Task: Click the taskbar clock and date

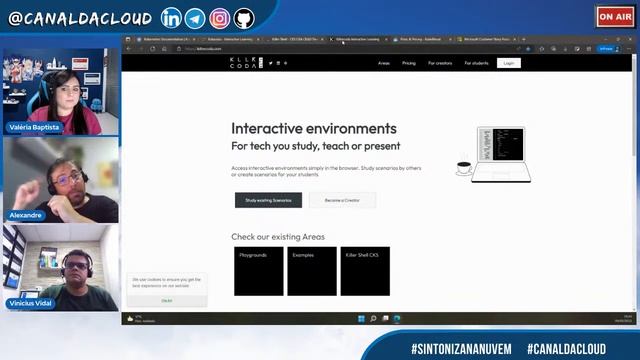Action: tap(623, 319)
